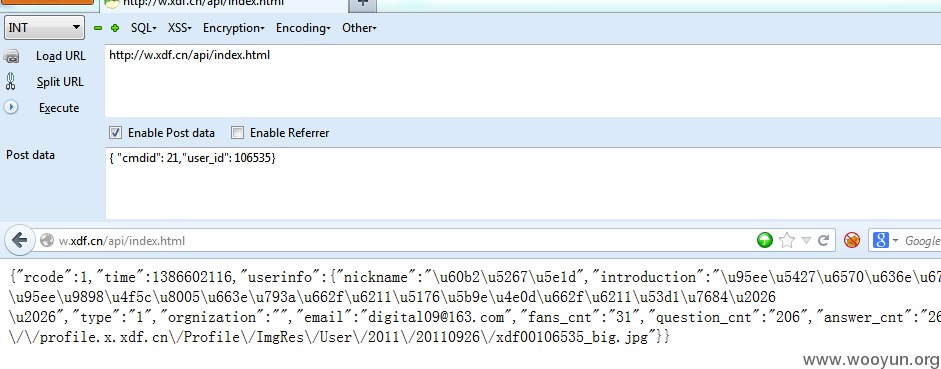Open the INT type combo box
Image resolution: width=941 pixels, height=369 pixels.
click(44, 28)
